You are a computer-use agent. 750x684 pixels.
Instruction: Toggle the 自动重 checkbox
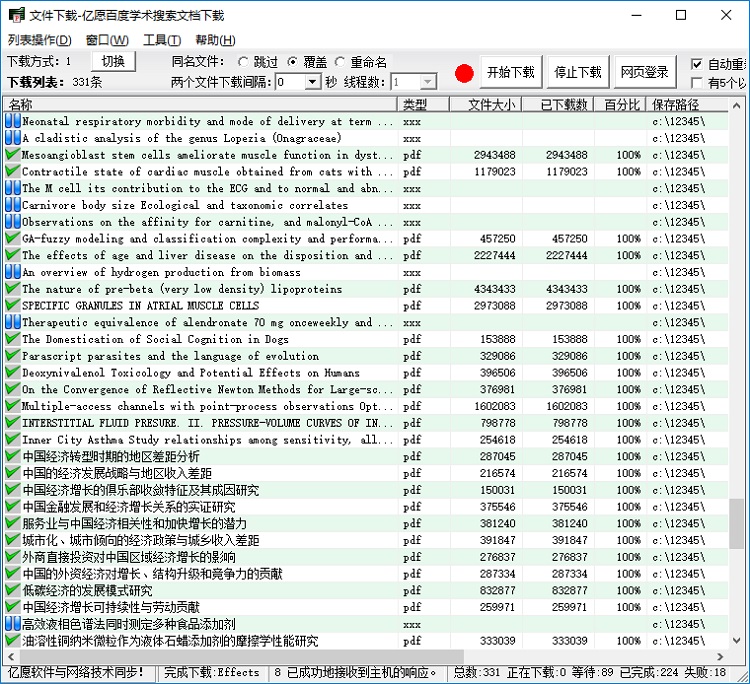click(697, 64)
